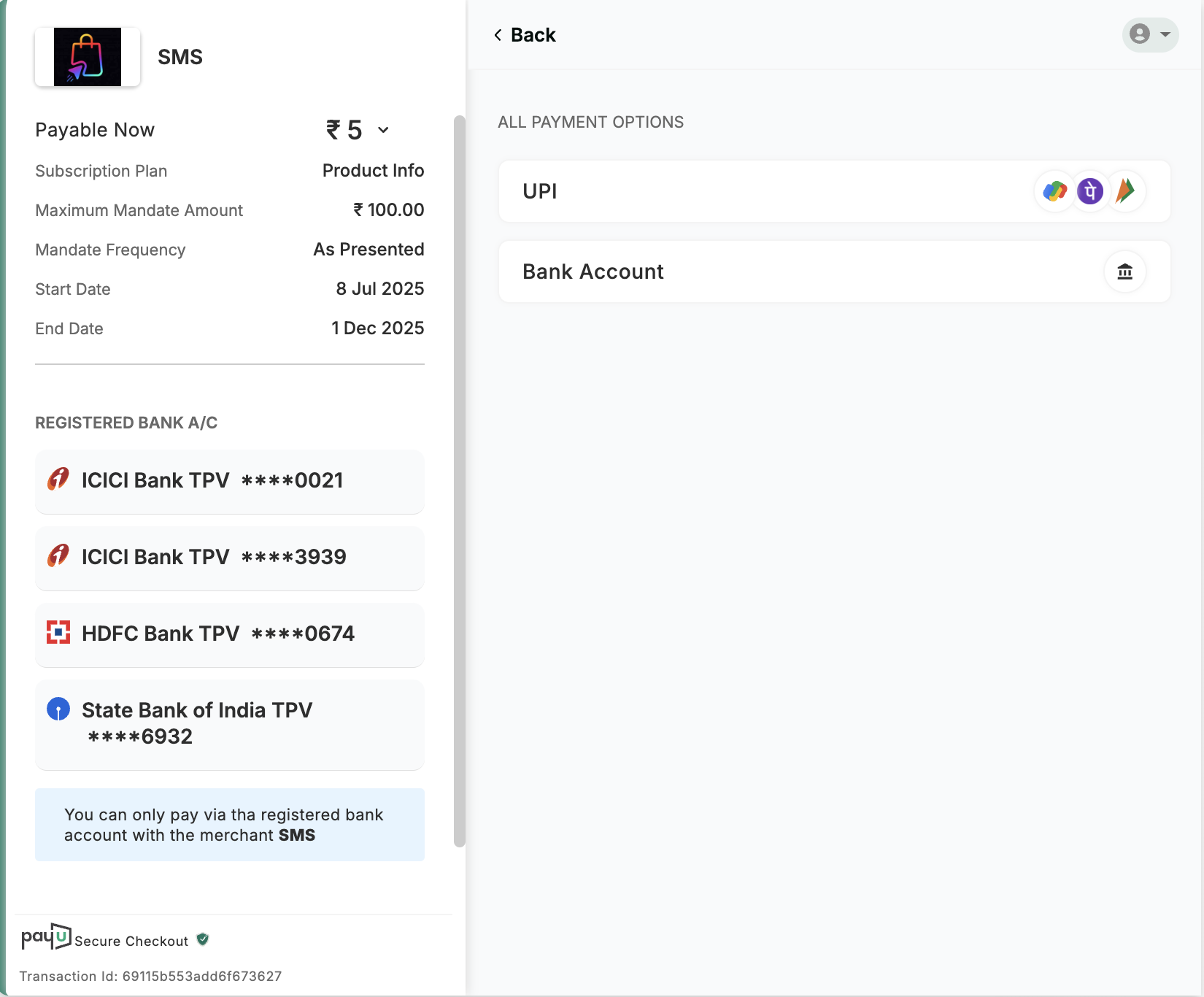Click the As Presented frequency value
This screenshot has width=1204, height=997.
pos(368,249)
